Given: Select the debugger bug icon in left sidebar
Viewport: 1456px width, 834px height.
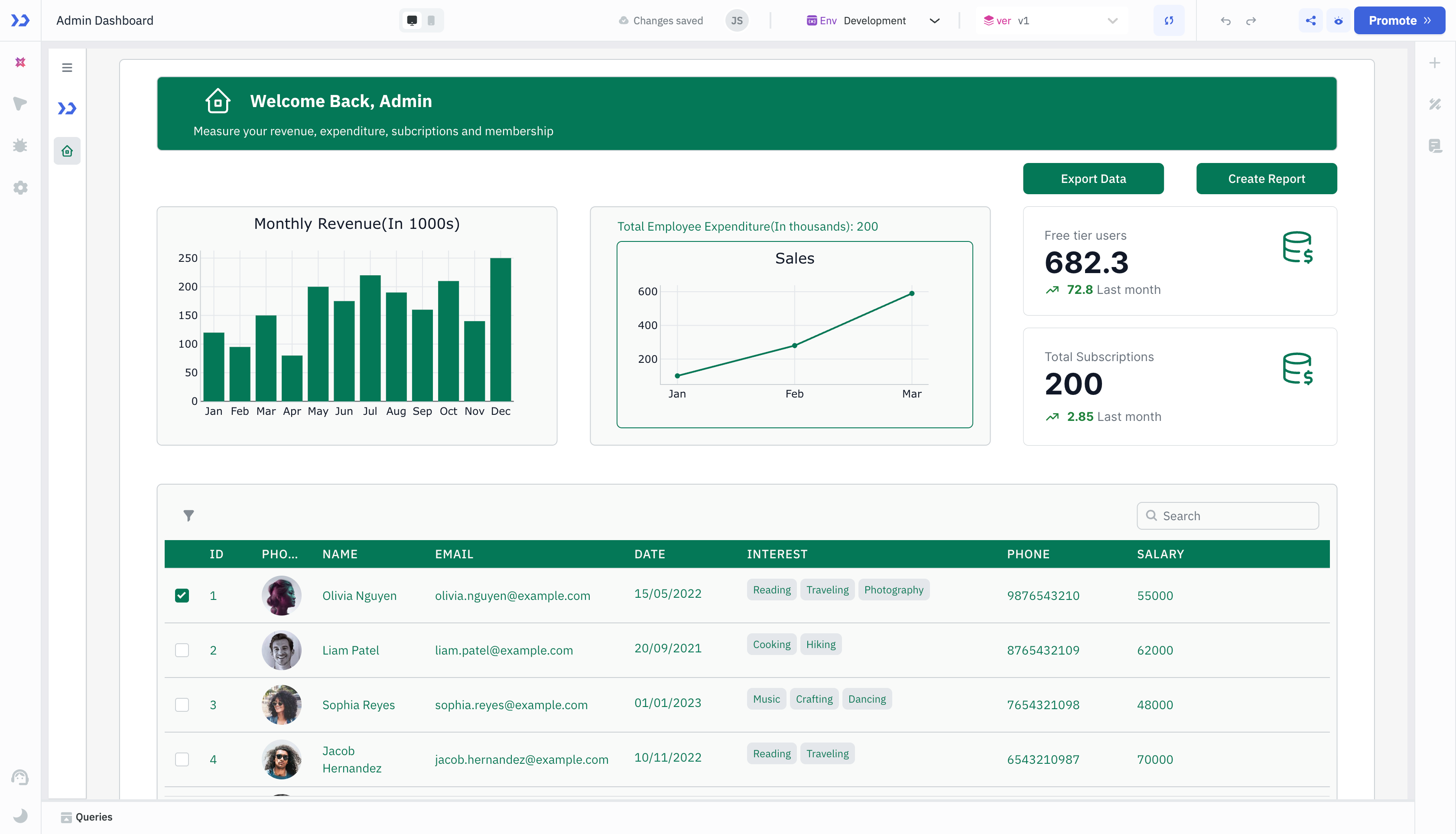Looking at the screenshot, I should coord(20,145).
